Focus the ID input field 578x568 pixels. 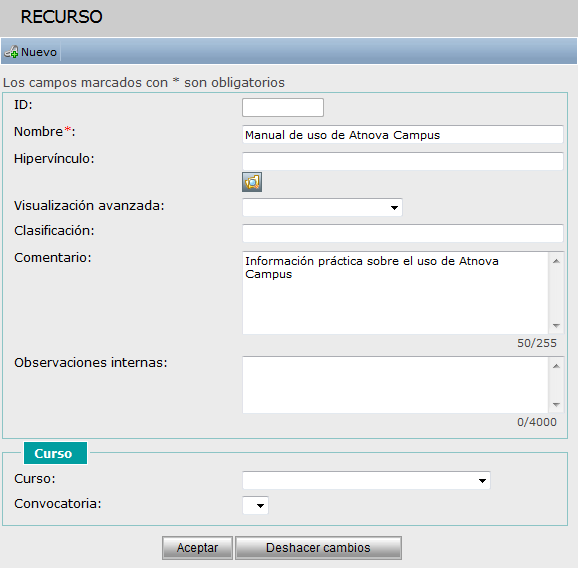(283, 108)
